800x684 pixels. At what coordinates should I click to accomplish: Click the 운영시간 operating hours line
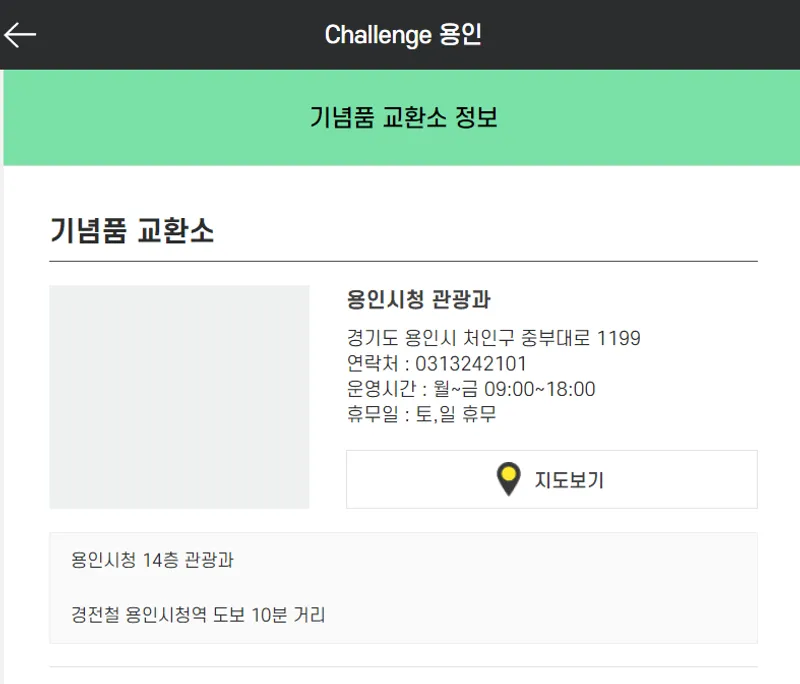click(x=471, y=389)
